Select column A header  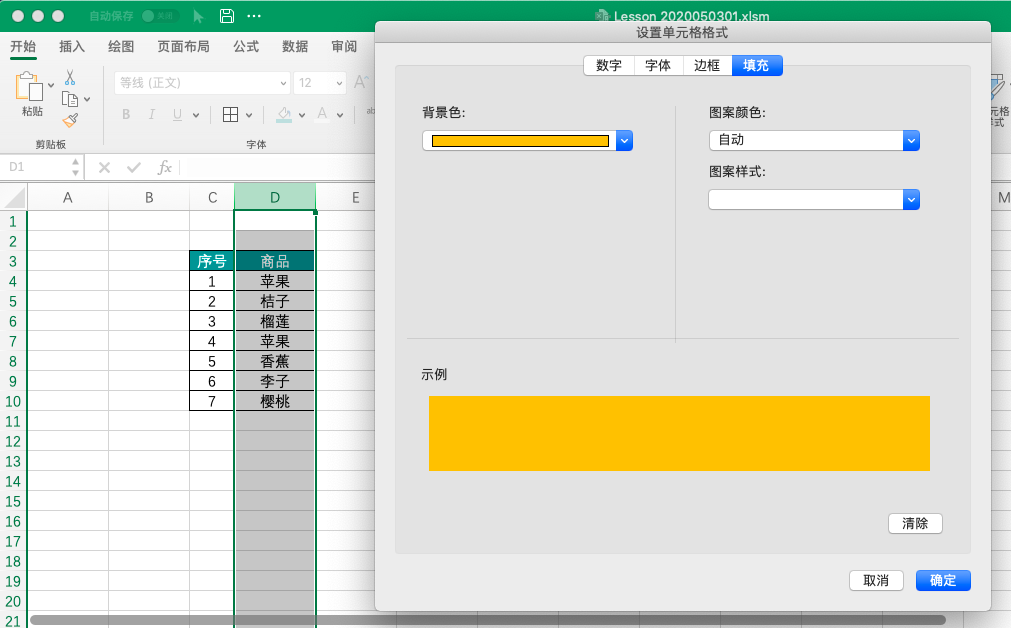pyautogui.click(x=68, y=197)
